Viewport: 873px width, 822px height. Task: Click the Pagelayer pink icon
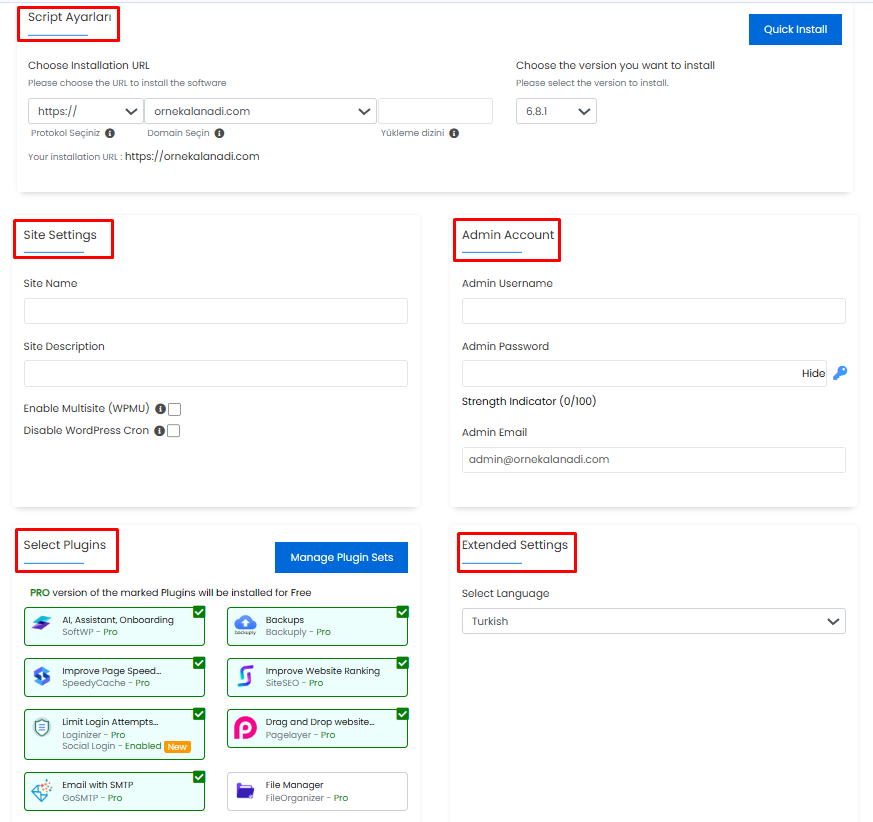pos(245,728)
